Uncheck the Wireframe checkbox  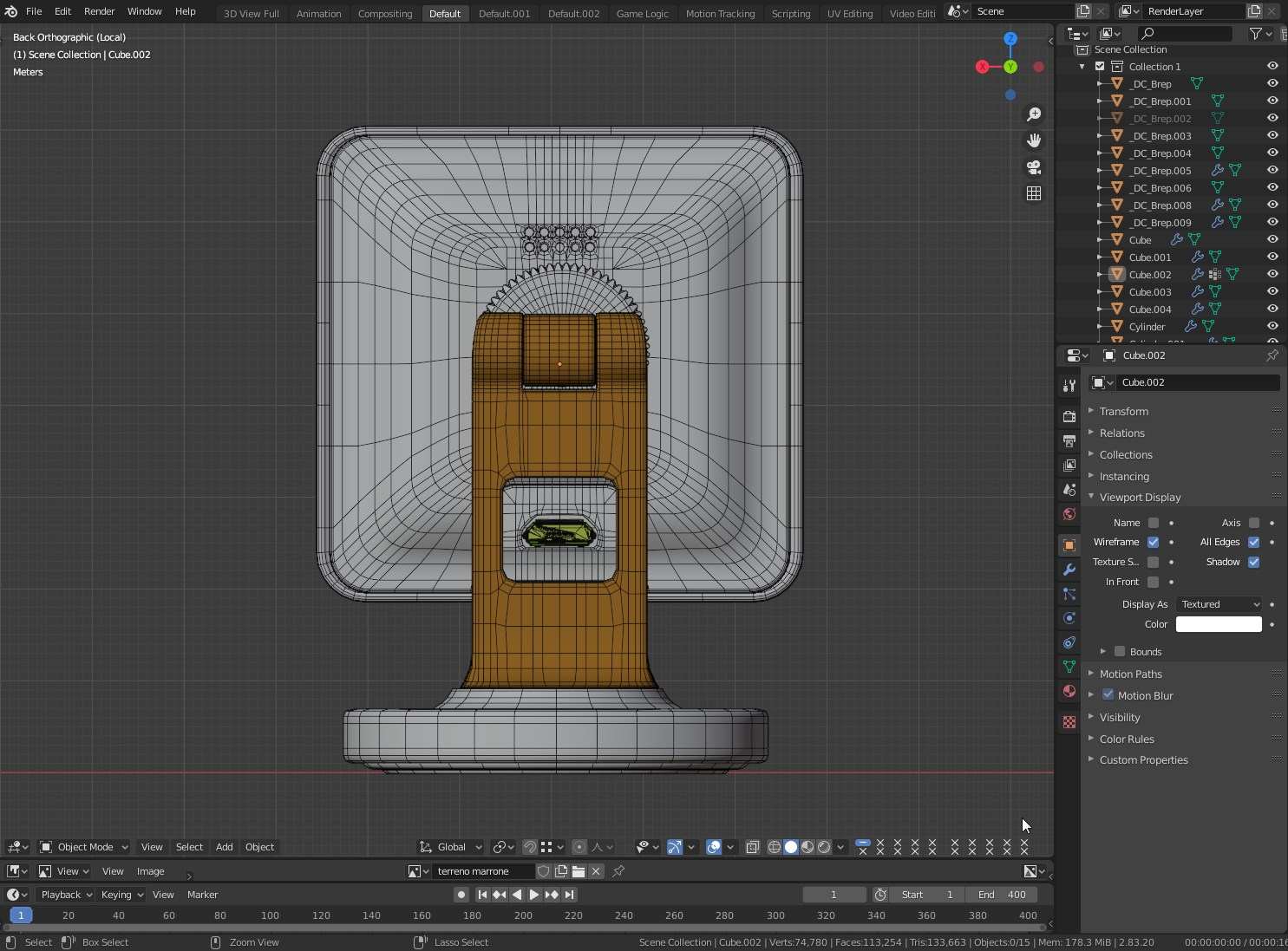pyautogui.click(x=1153, y=542)
